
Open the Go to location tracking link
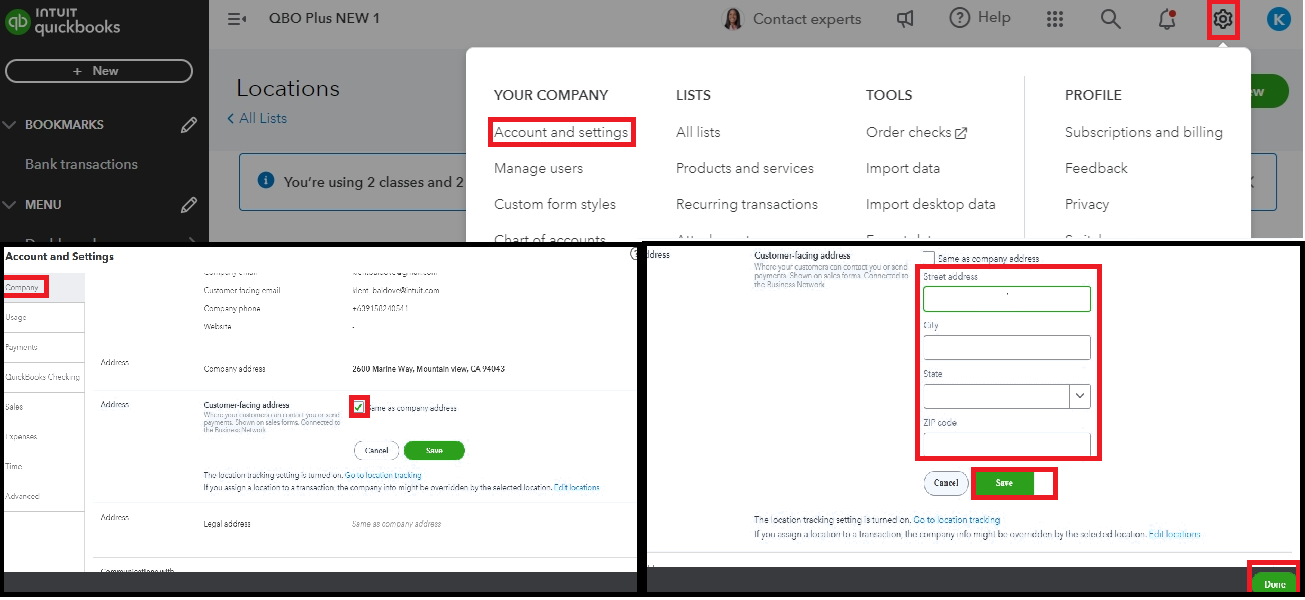[956, 519]
